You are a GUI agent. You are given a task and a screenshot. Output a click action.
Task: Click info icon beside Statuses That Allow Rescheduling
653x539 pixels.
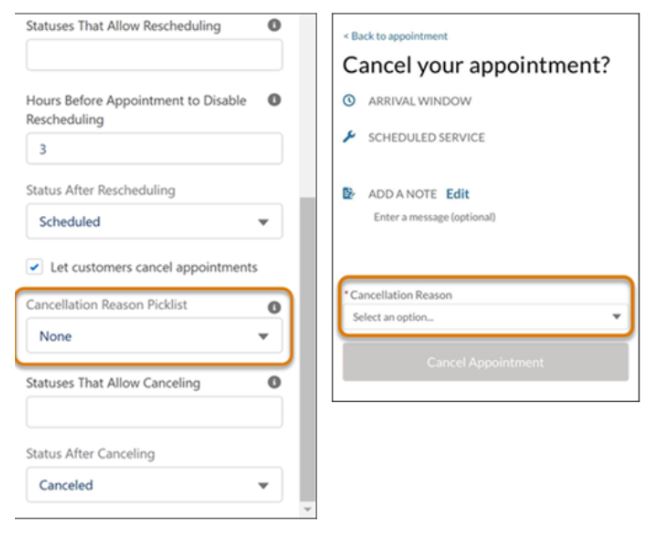(x=271, y=22)
